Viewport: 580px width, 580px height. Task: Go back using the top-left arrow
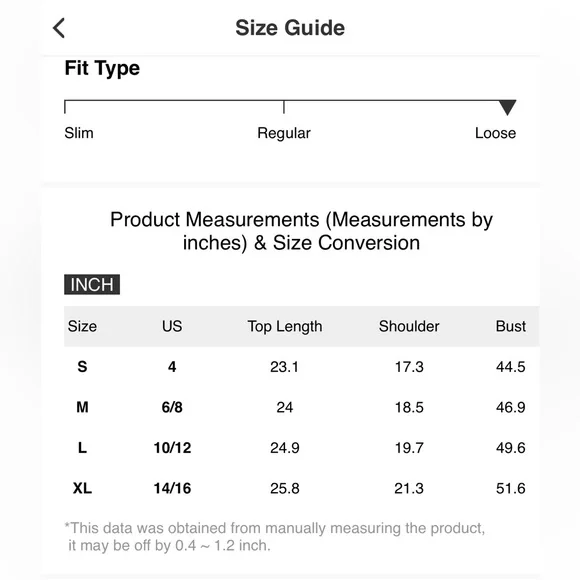click(59, 28)
